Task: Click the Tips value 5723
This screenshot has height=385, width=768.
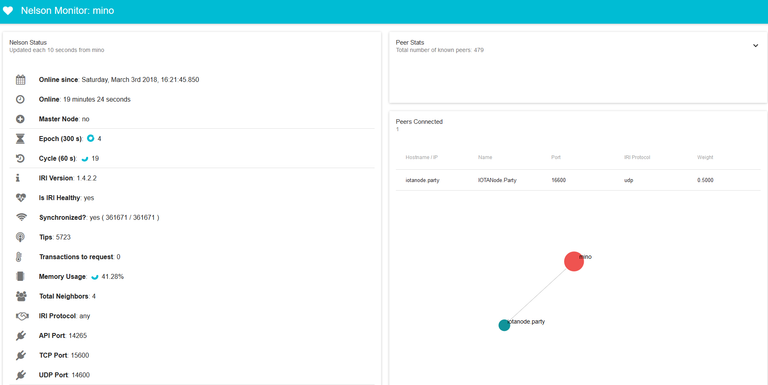Action: [63, 237]
